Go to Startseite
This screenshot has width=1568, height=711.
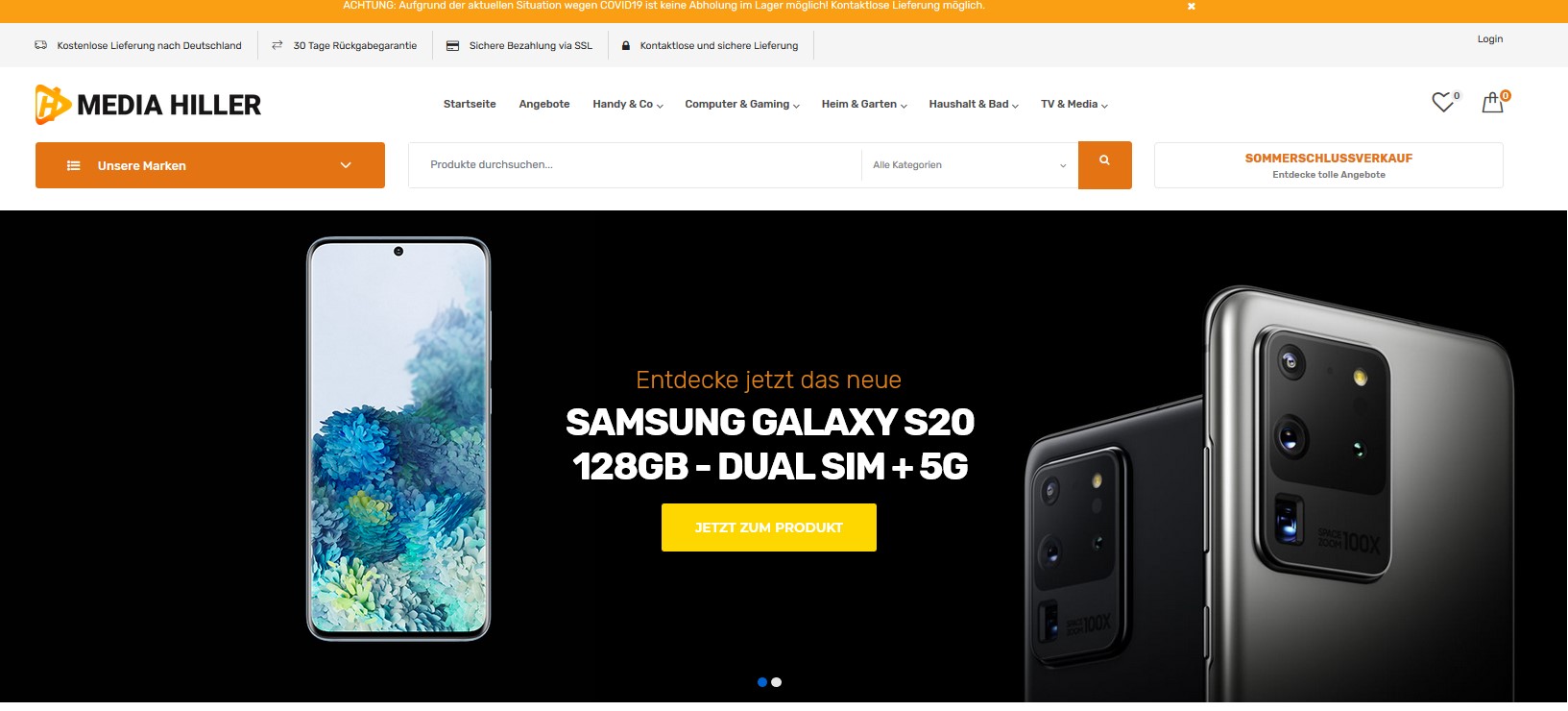[470, 104]
